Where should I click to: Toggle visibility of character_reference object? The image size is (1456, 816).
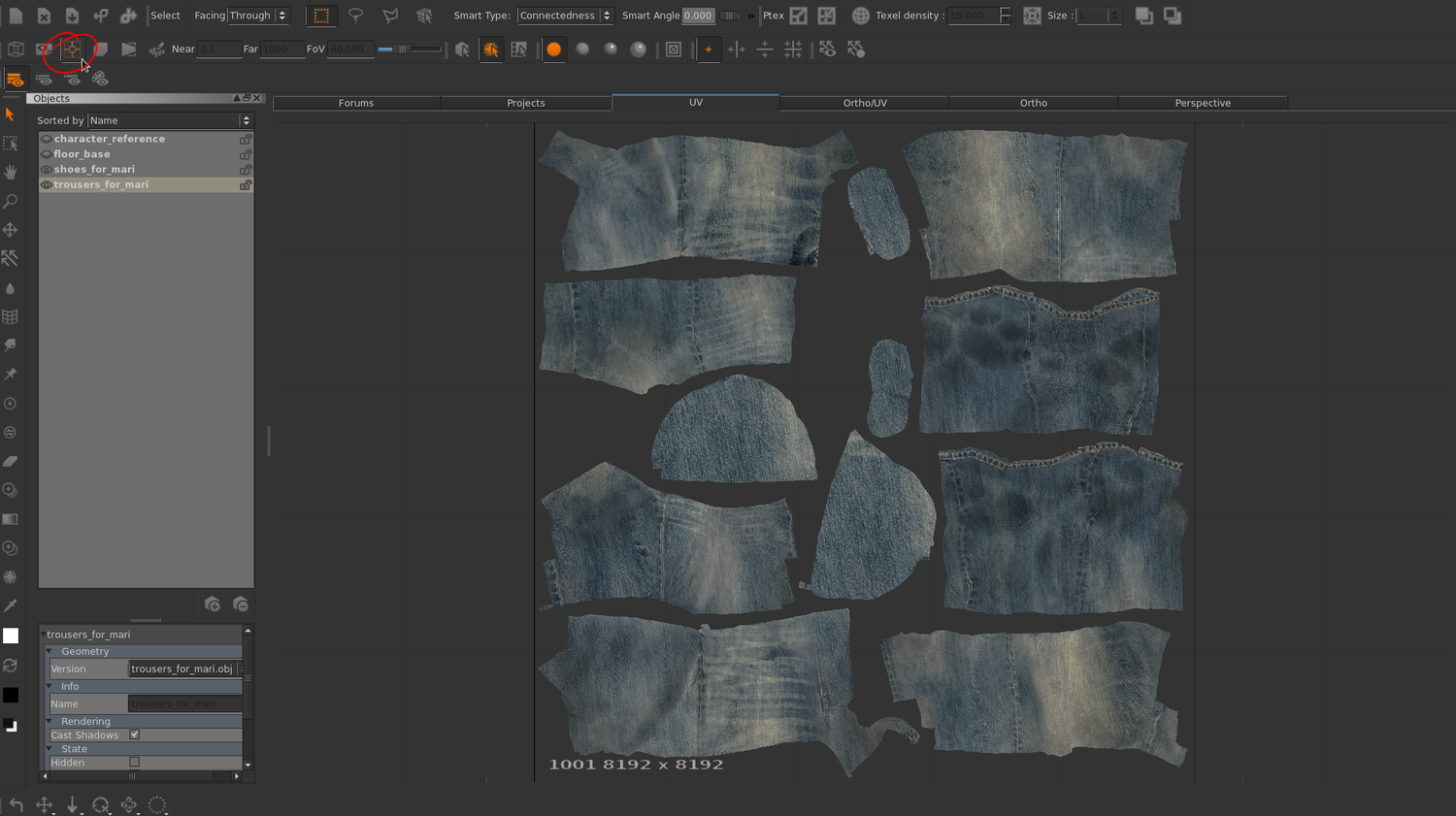click(x=46, y=139)
